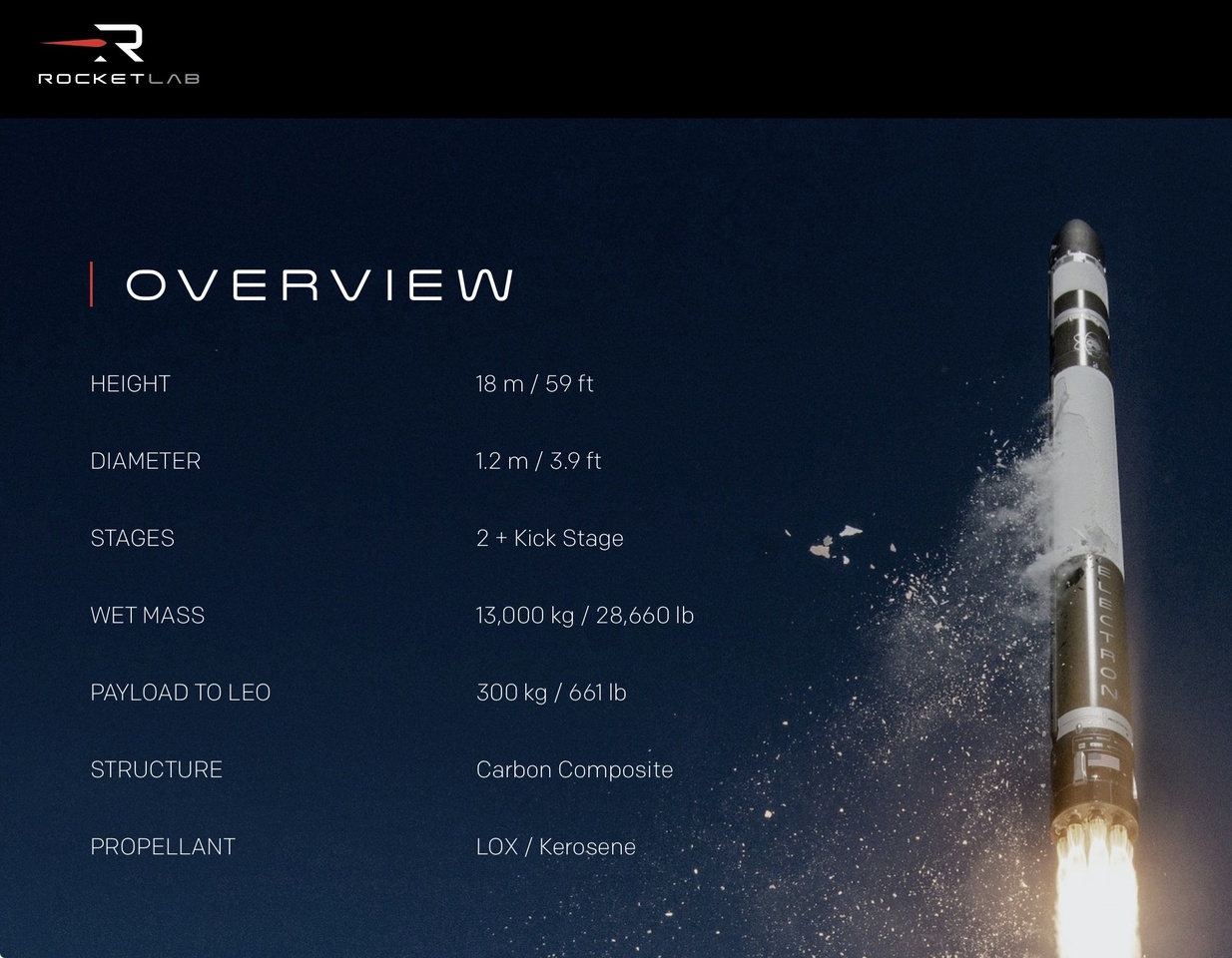Select the PAYLOAD TO LEO label

(x=181, y=693)
